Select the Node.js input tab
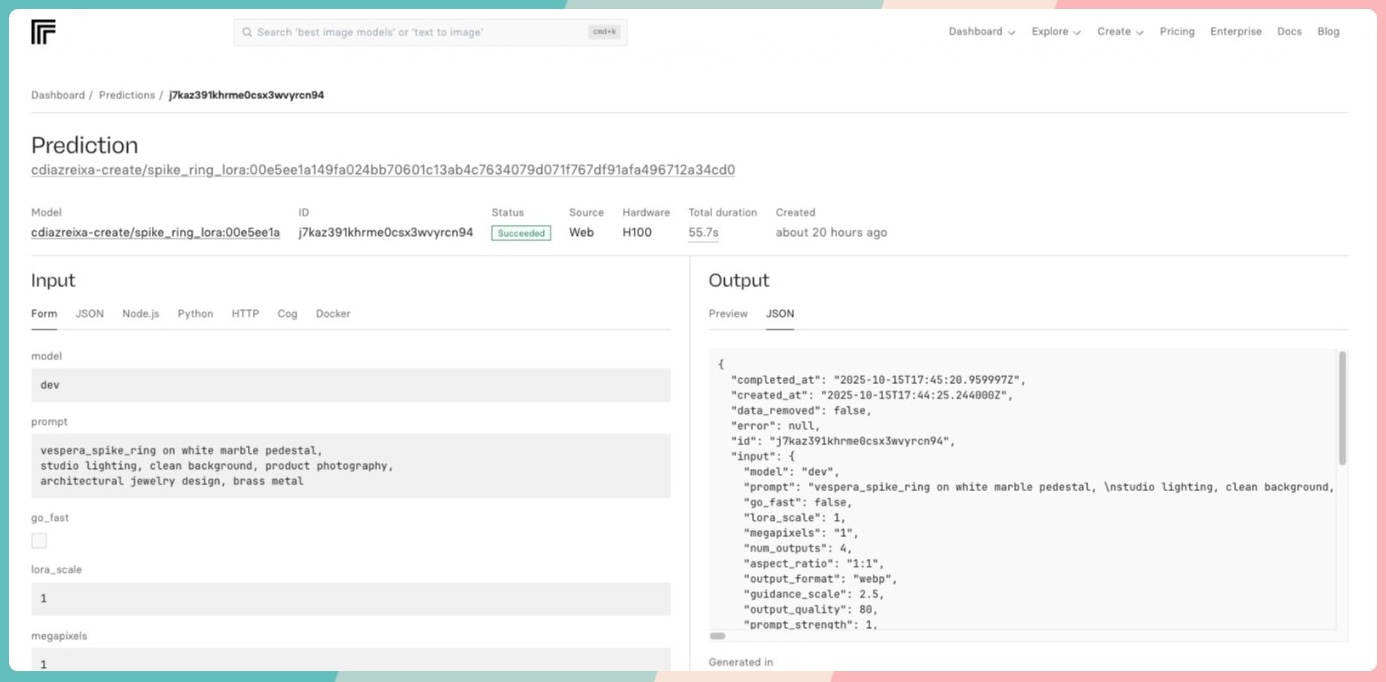1386x682 pixels. [x=140, y=314]
